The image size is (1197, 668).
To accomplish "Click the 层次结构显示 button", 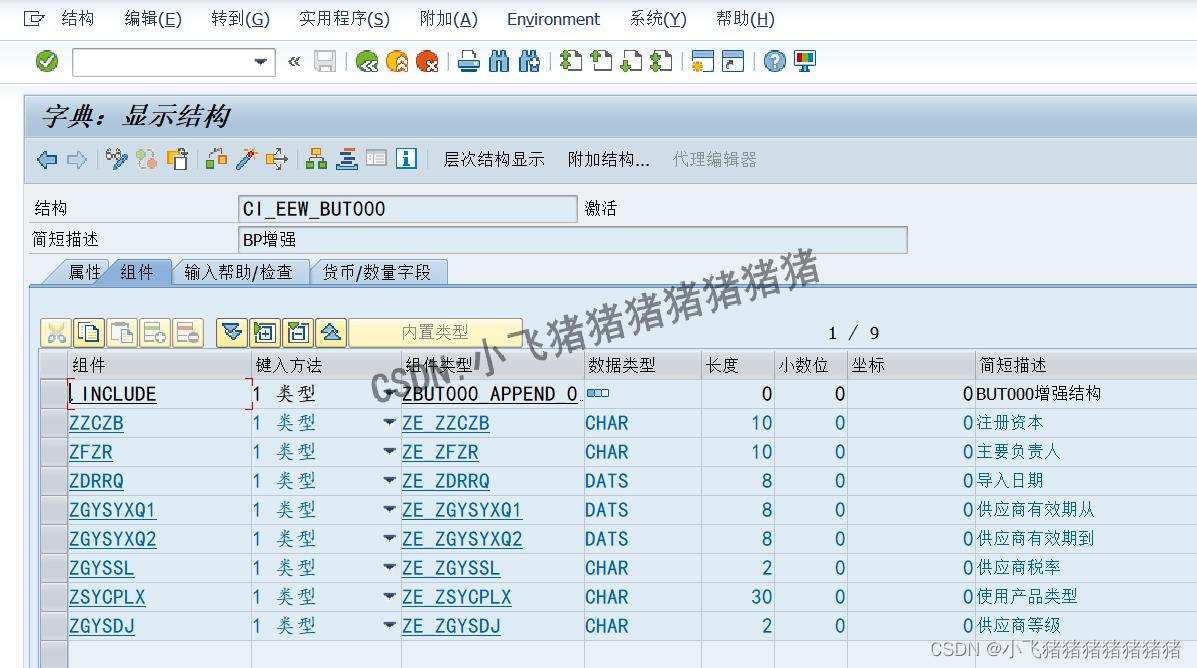I will 494,160.
